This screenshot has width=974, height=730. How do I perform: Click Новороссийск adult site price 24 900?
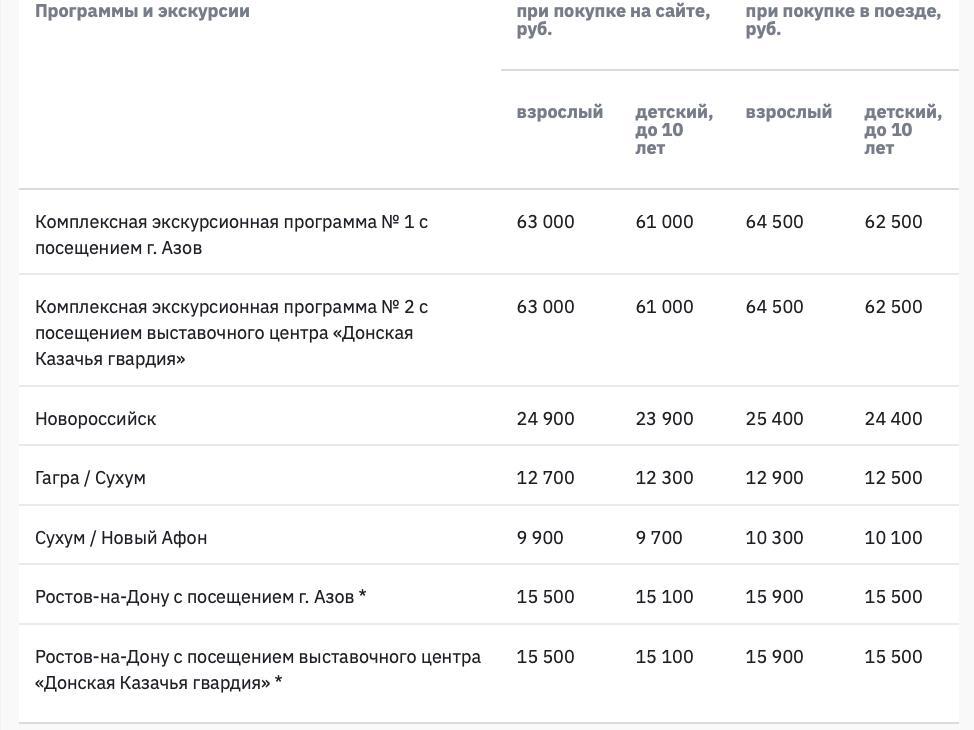pyautogui.click(x=545, y=418)
